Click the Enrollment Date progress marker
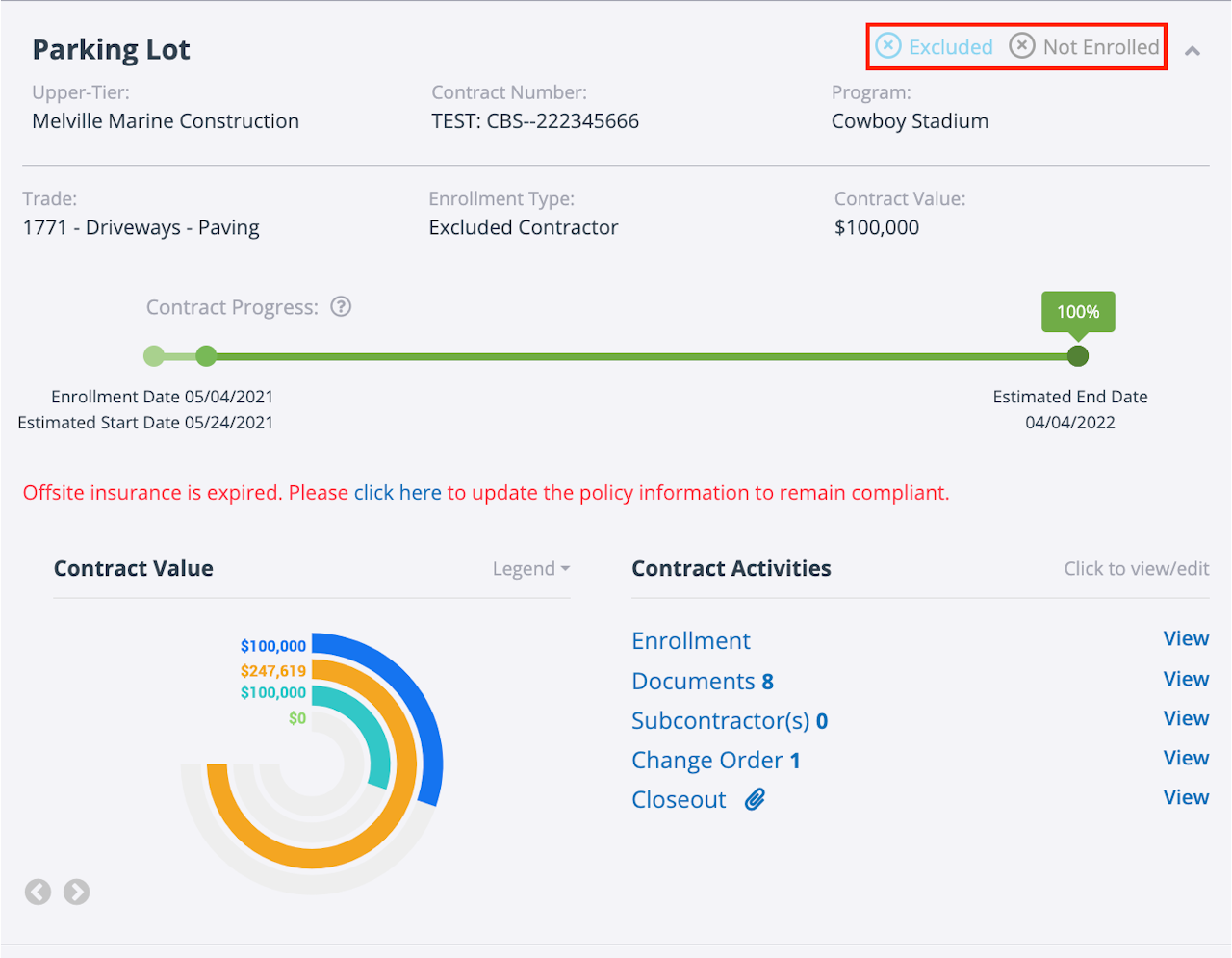Viewport: 1232px width, 958px height. [x=154, y=356]
